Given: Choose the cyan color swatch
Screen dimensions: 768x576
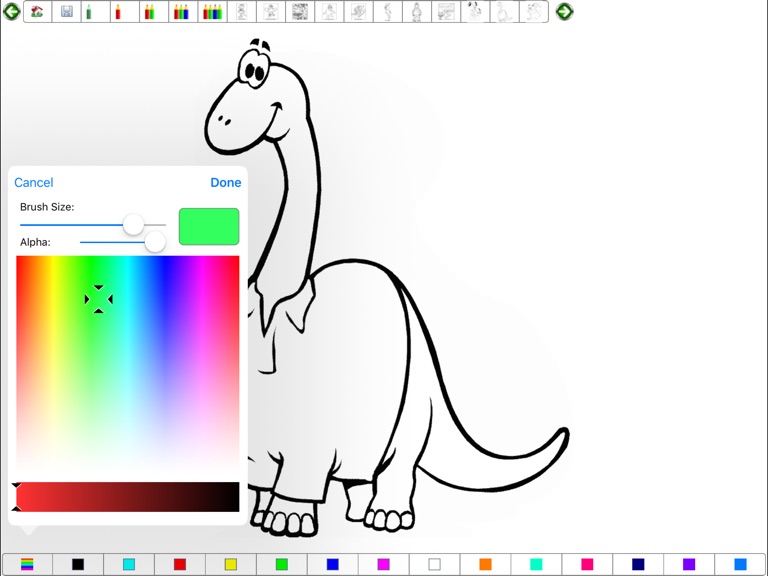Looking at the screenshot, I should point(129,564).
